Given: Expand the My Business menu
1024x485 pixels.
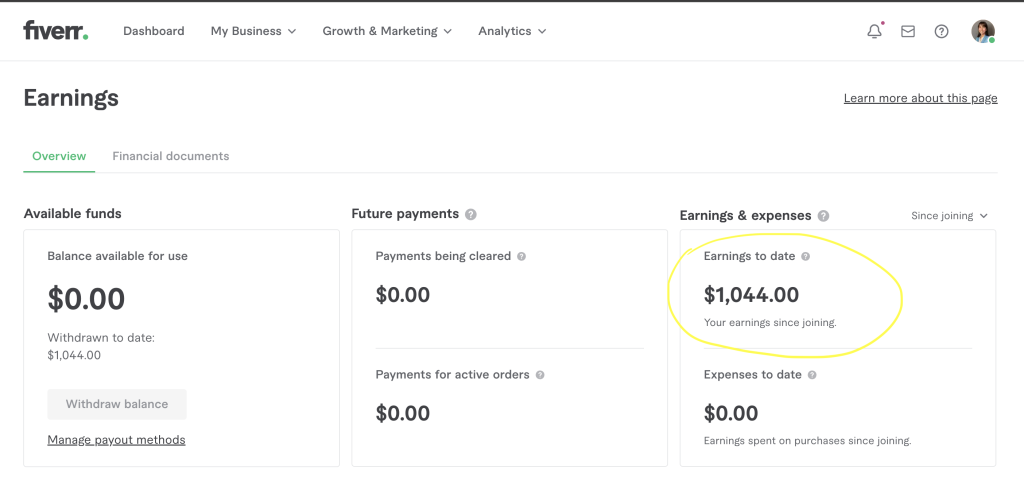Looking at the screenshot, I should (x=253, y=31).
